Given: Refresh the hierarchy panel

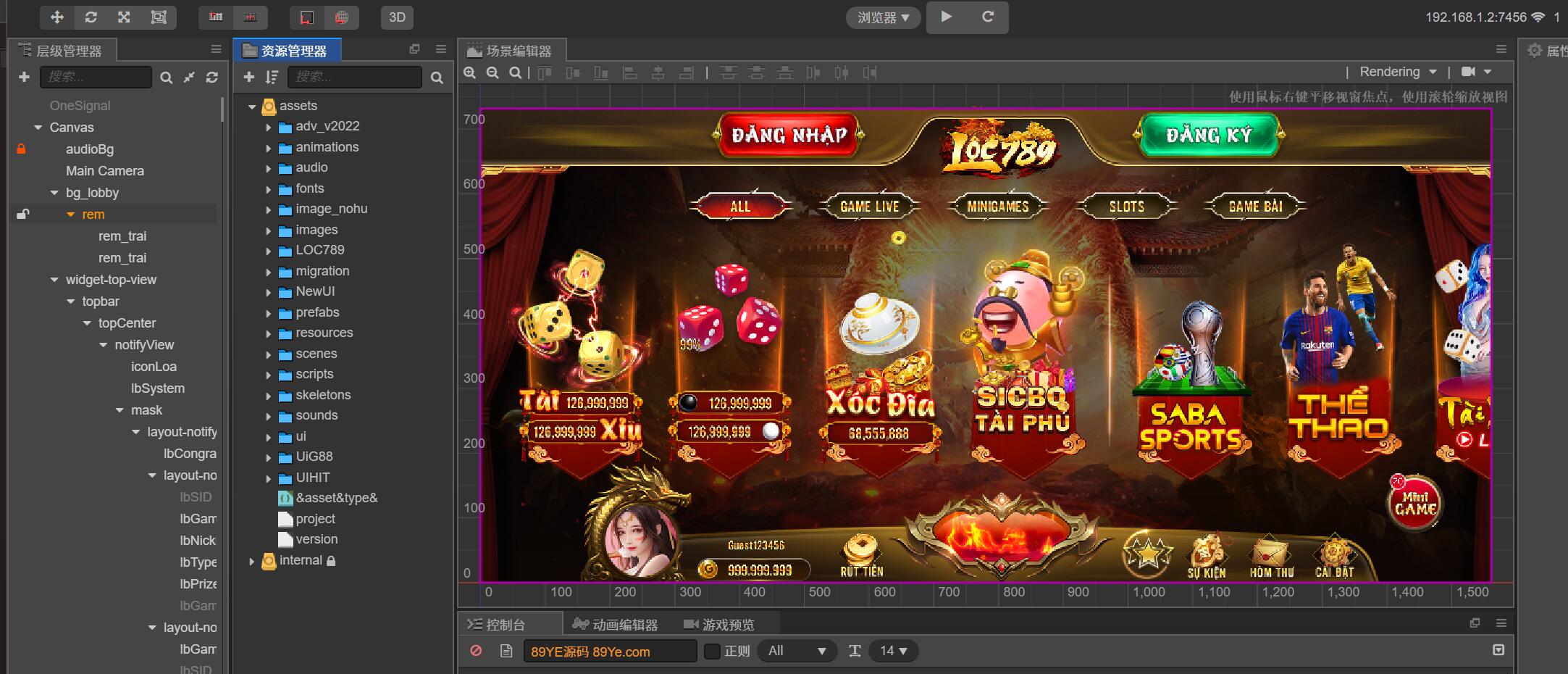Looking at the screenshot, I should click(x=211, y=77).
